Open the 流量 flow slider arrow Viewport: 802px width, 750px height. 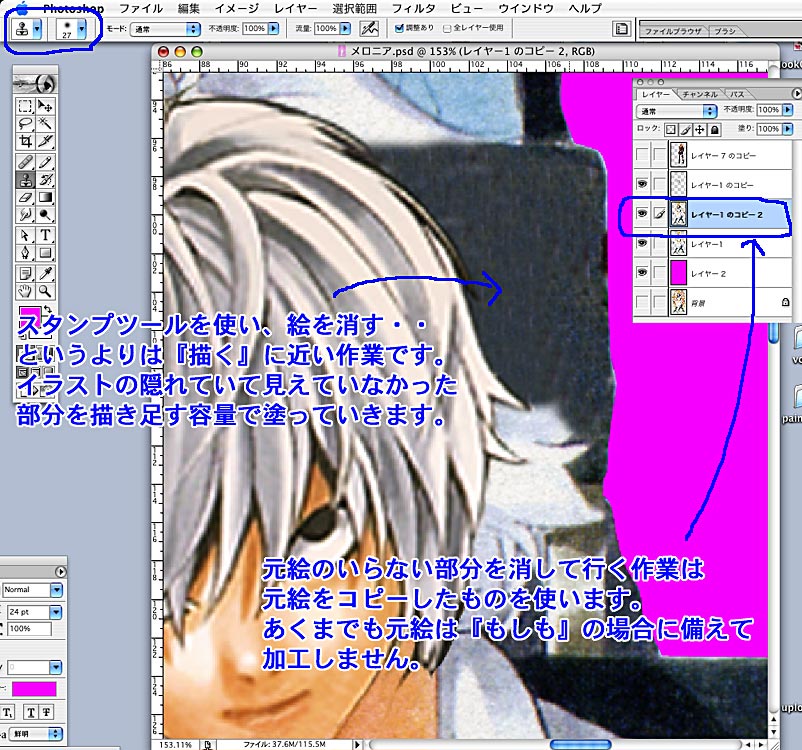coord(345,29)
